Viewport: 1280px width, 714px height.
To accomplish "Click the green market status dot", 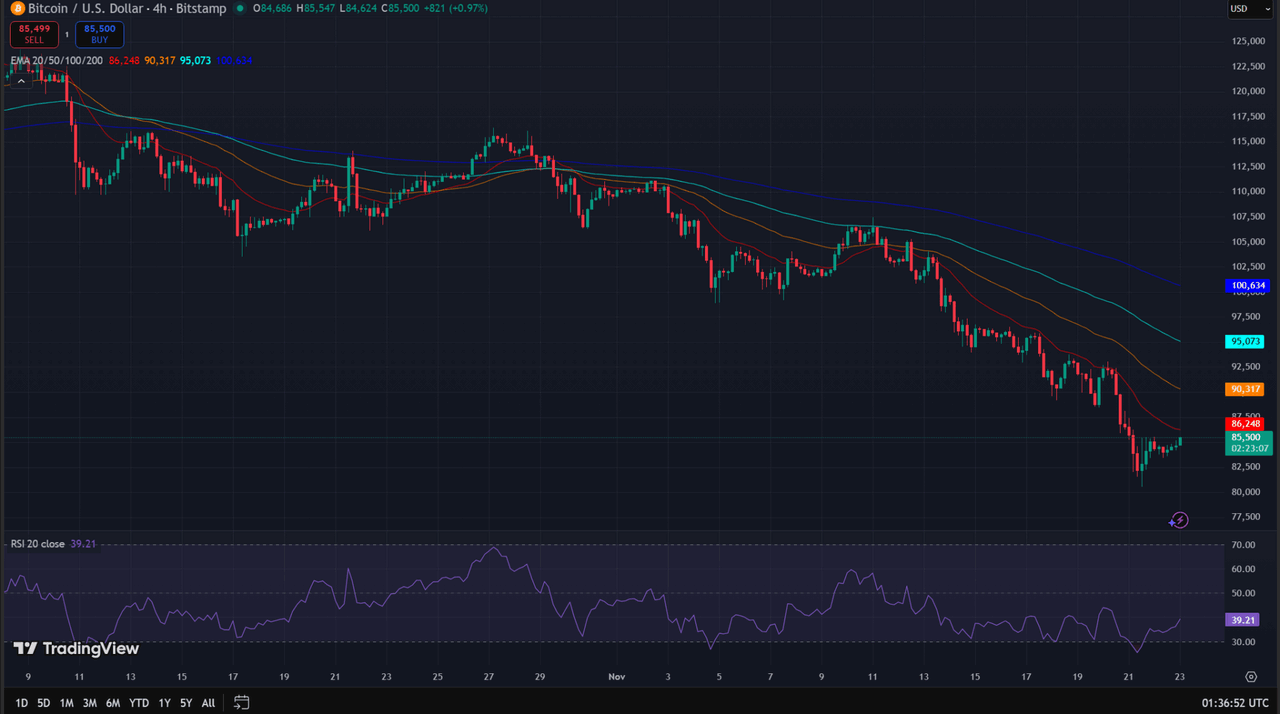I will (x=239, y=8).
